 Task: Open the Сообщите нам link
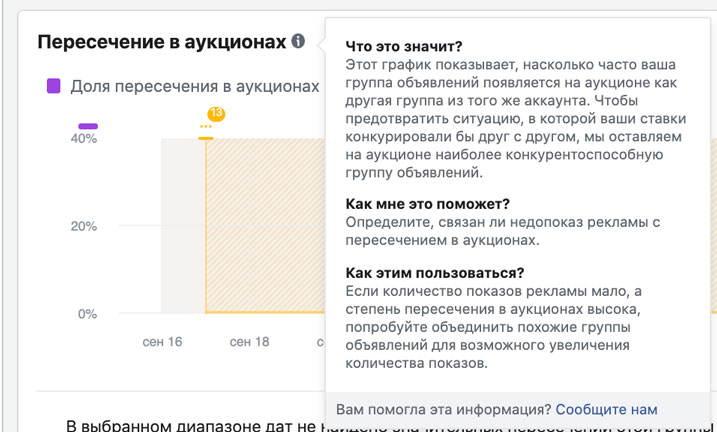coord(606,409)
